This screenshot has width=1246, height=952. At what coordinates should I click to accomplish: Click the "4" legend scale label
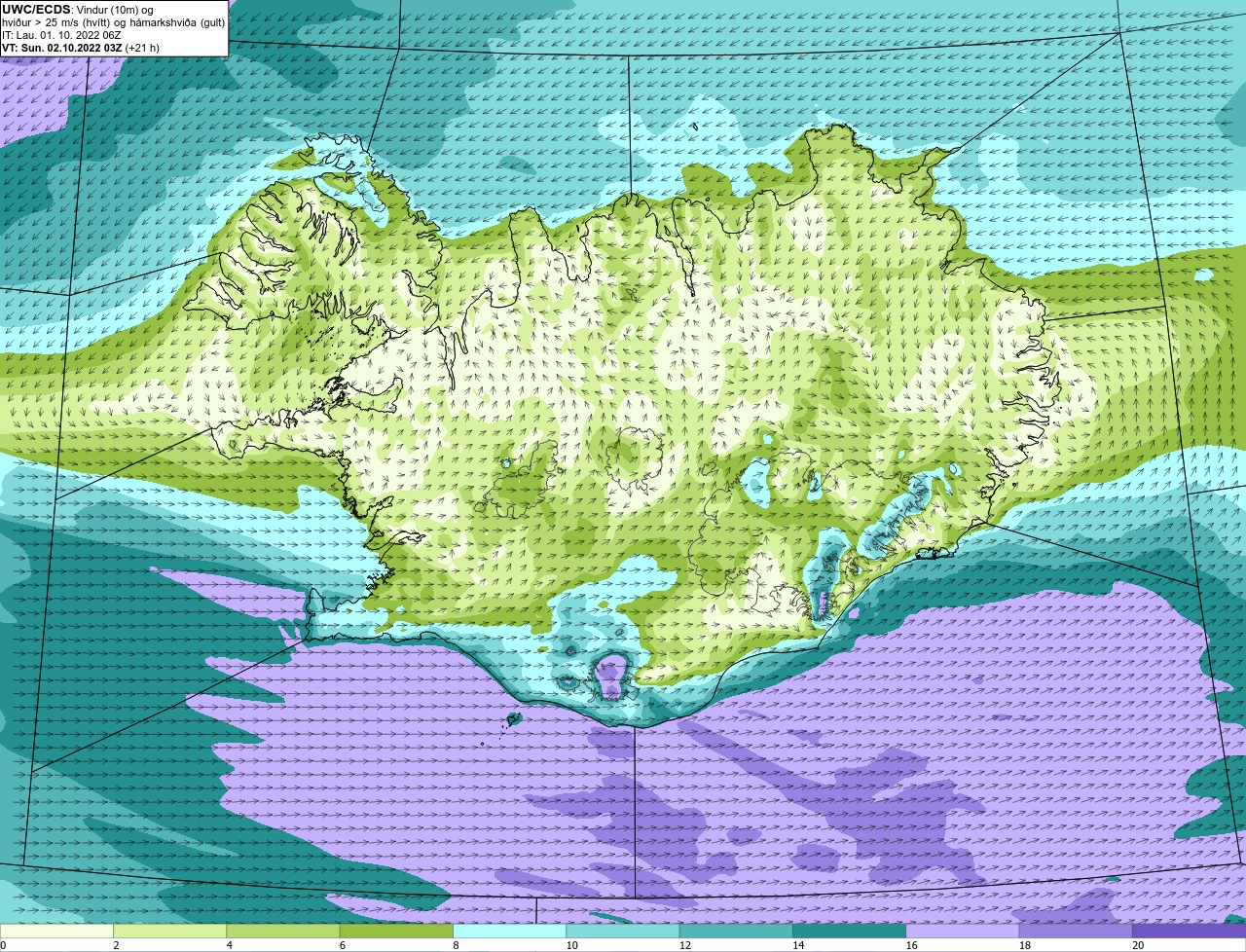tap(229, 945)
